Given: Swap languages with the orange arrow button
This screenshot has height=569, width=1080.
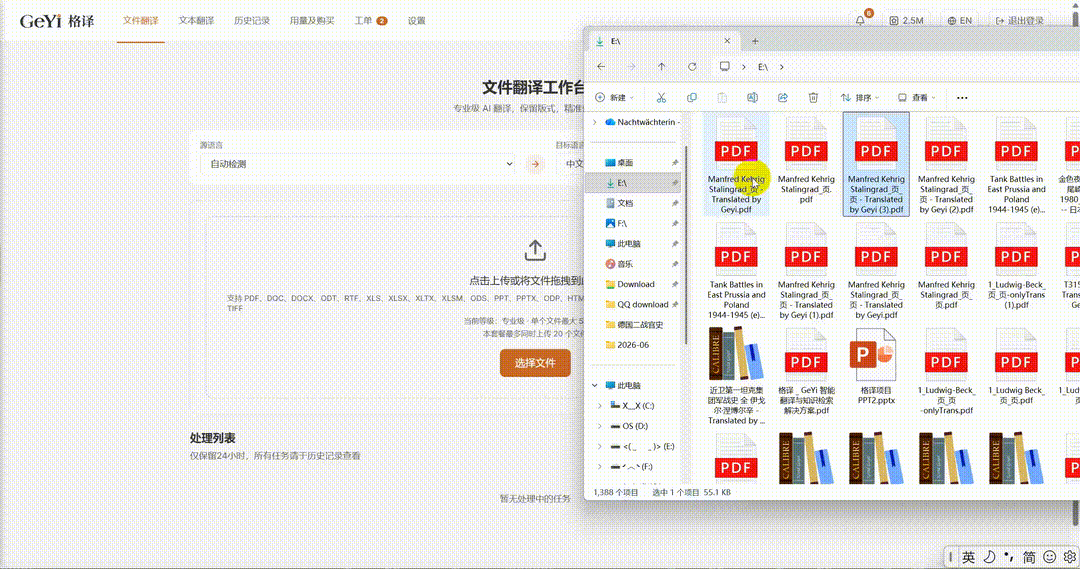Looking at the screenshot, I should (x=535, y=164).
